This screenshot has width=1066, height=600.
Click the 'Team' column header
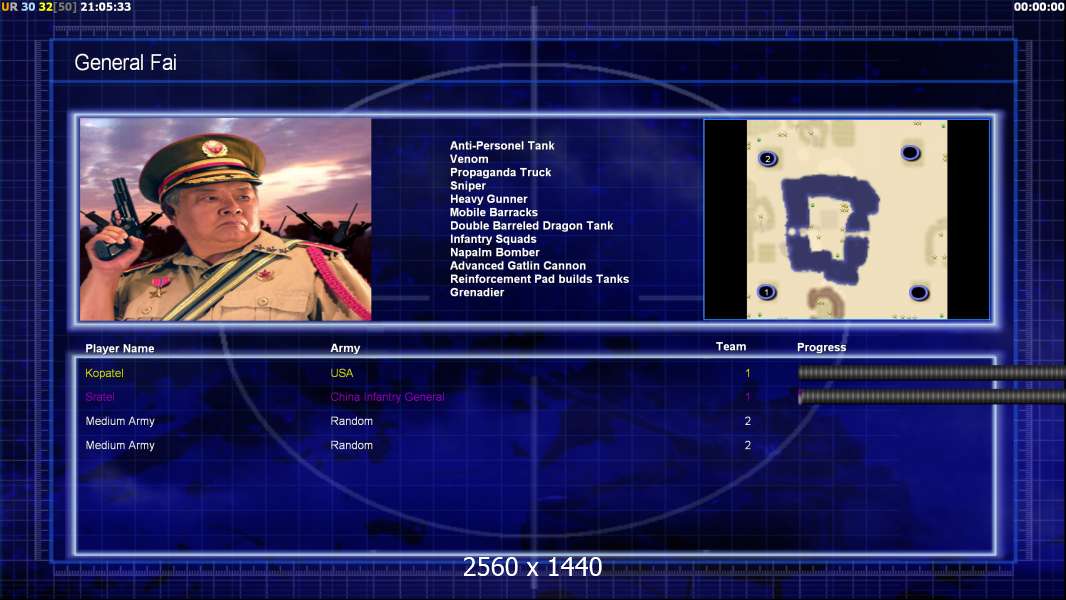point(731,347)
